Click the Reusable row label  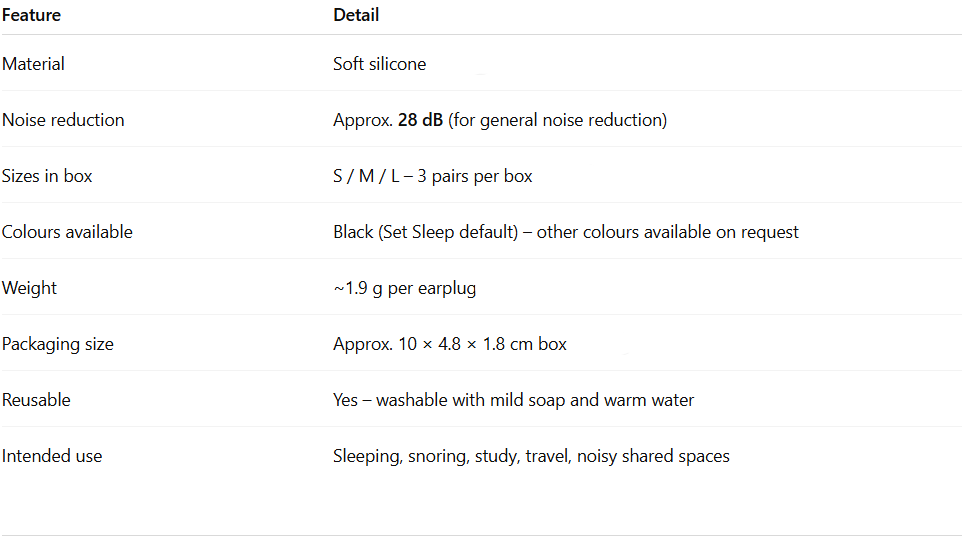pyautogui.click(x=36, y=400)
